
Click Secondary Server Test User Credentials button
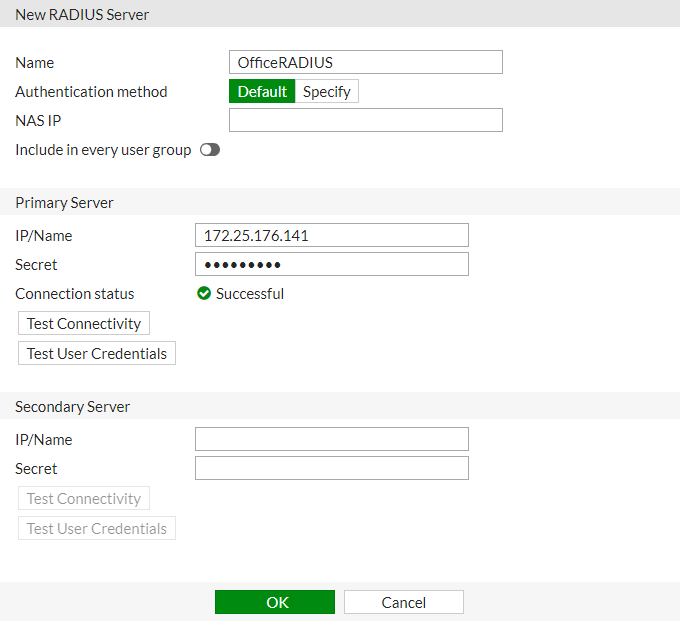[x=97, y=528]
